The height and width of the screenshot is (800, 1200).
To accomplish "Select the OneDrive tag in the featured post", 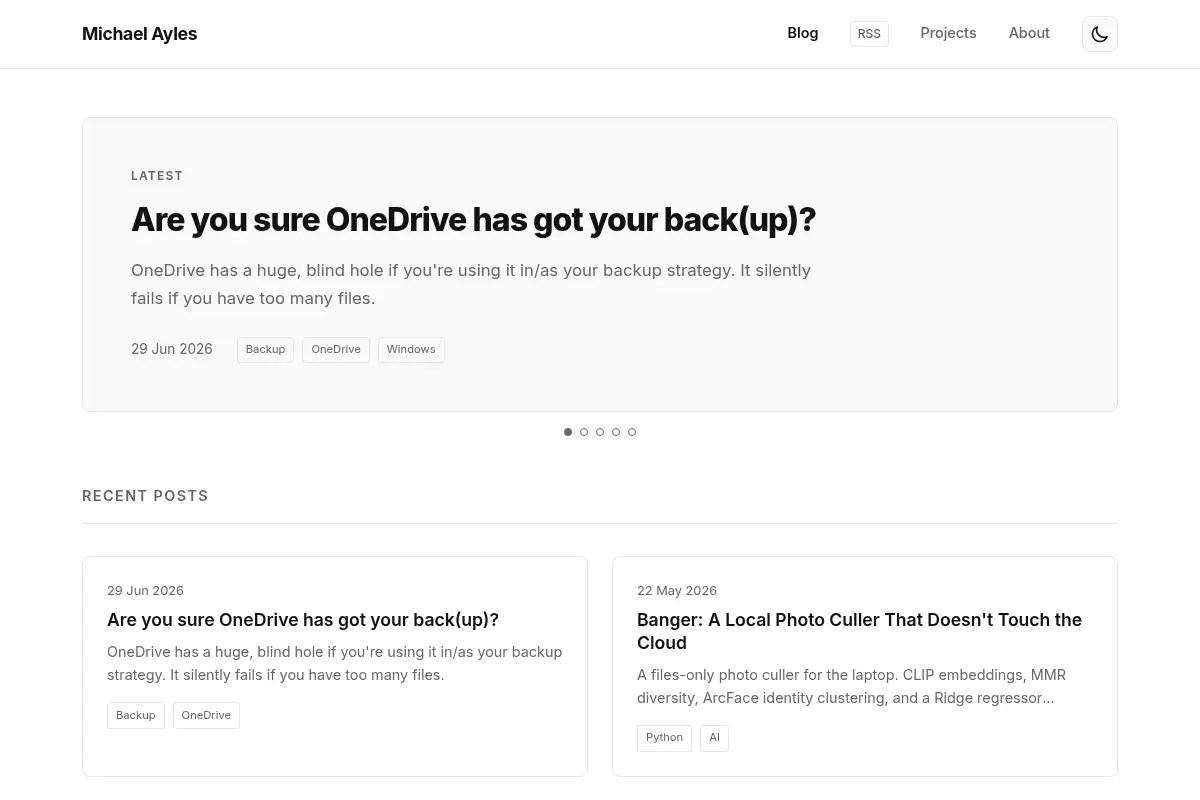I will (336, 349).
